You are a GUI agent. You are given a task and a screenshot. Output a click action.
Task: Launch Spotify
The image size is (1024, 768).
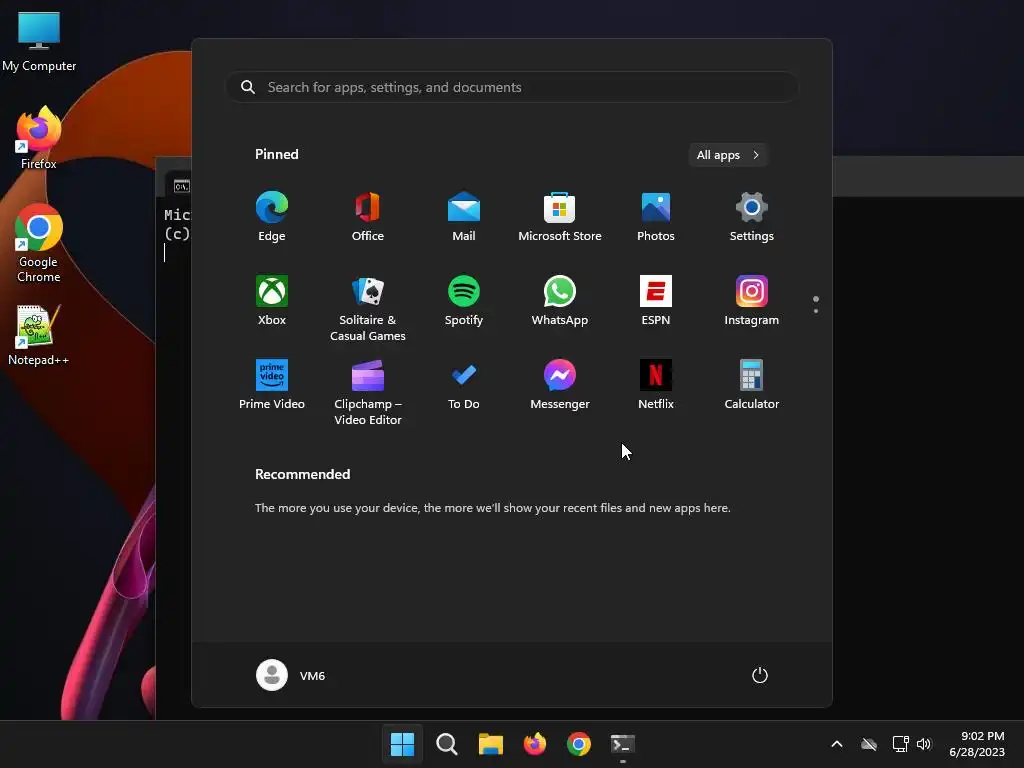pyautogui.click(x=464, y=300)
